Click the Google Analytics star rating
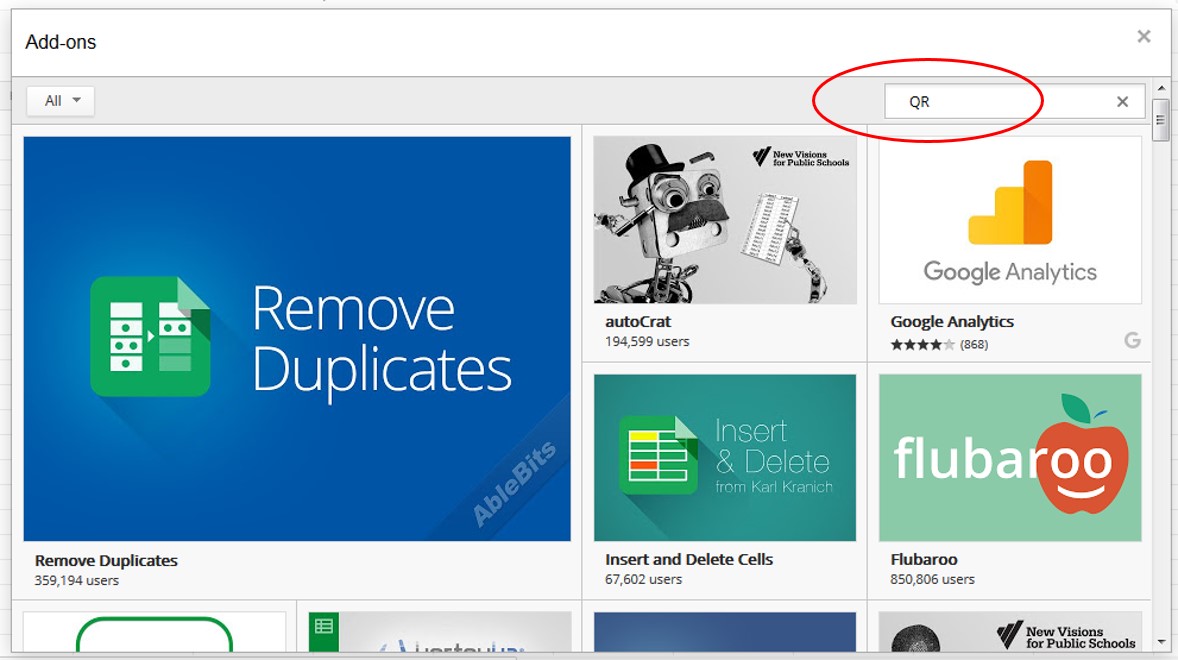 pyautogui.click(x=923, y=345)
